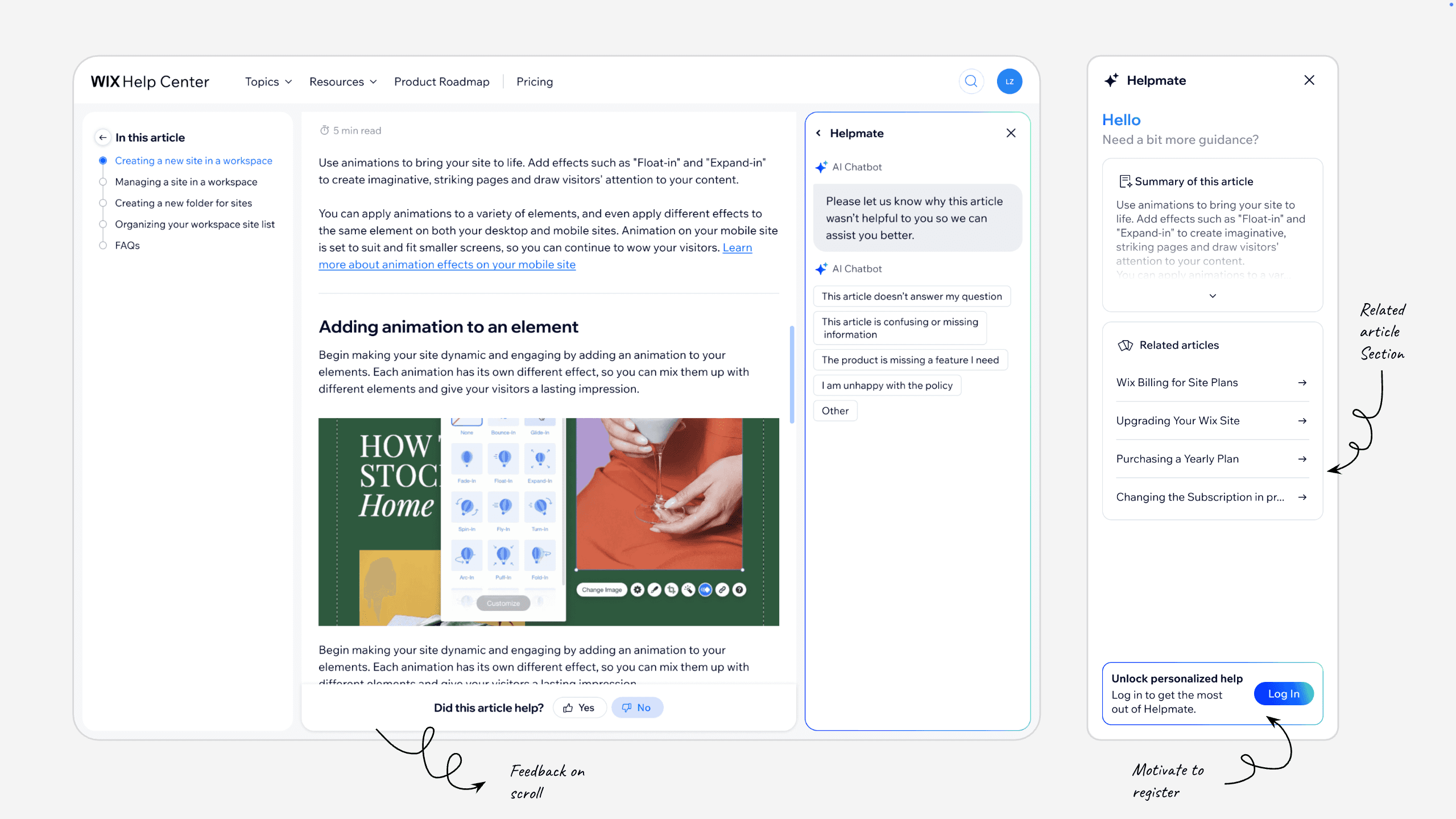Choose the Other feedback option
1456x819 pixels.
point(835,411)
